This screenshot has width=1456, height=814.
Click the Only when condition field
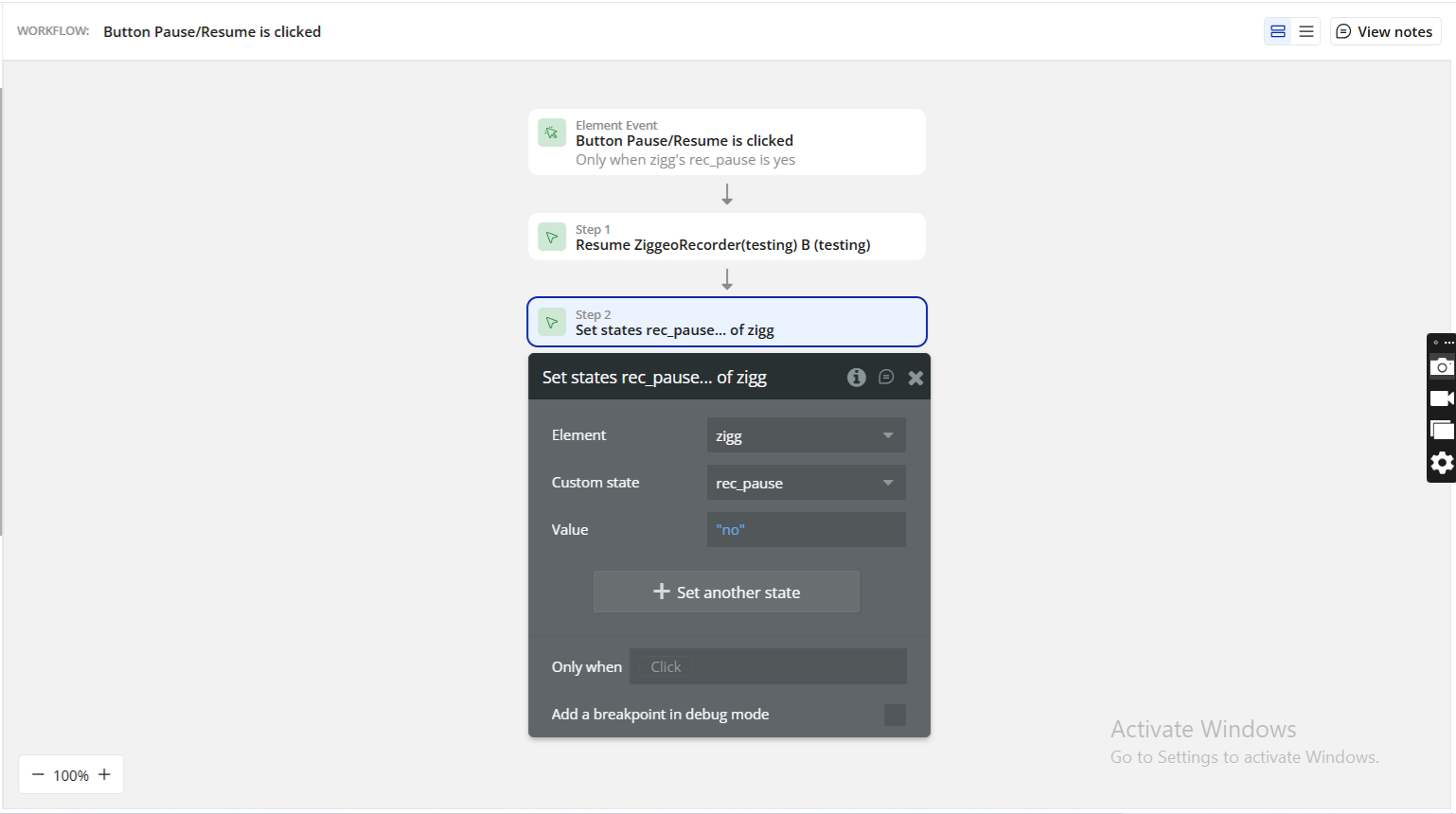(768, 666)
